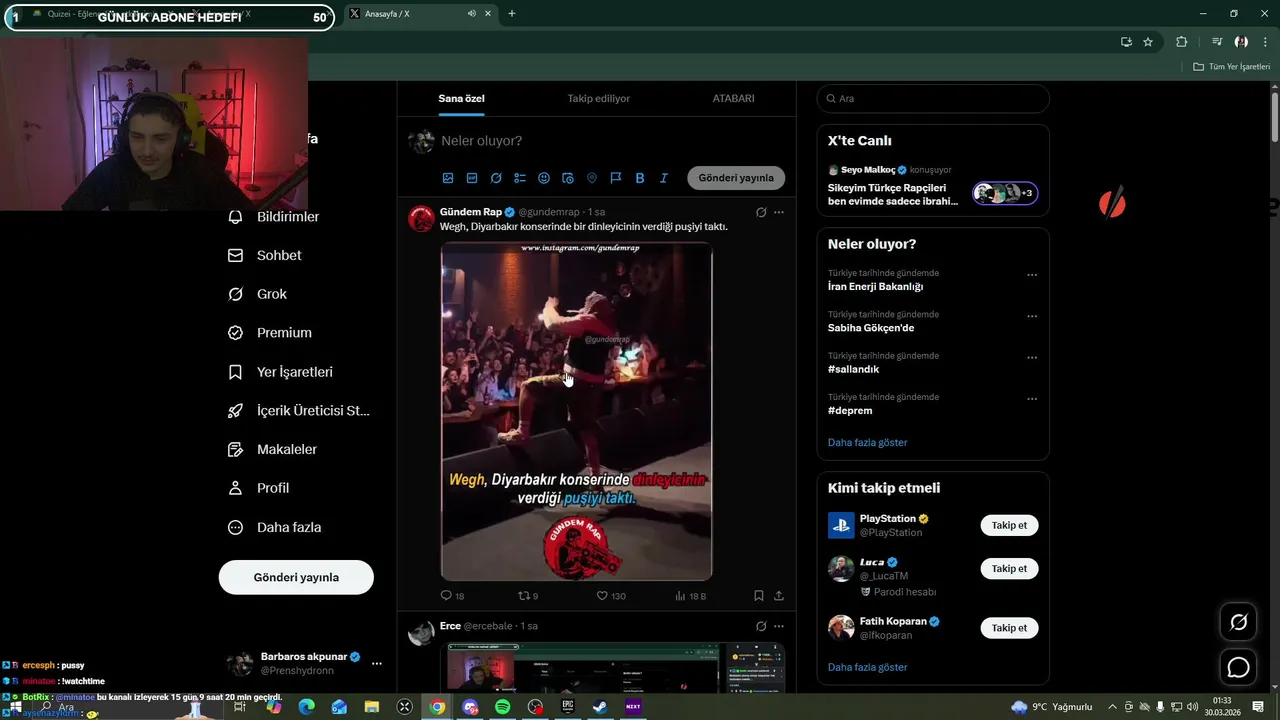Click the flag icon in composer toolbar
1280x720 pixels.
pyautogui.click(x=616, y=178)
